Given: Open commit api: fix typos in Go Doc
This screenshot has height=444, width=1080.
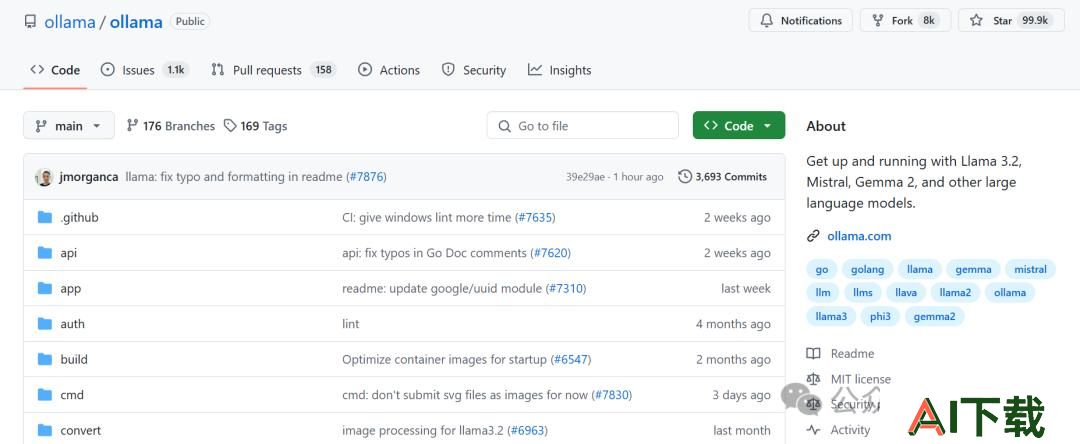Looking at the screenshot, I should pyautogui.click(x=435, y=253).
